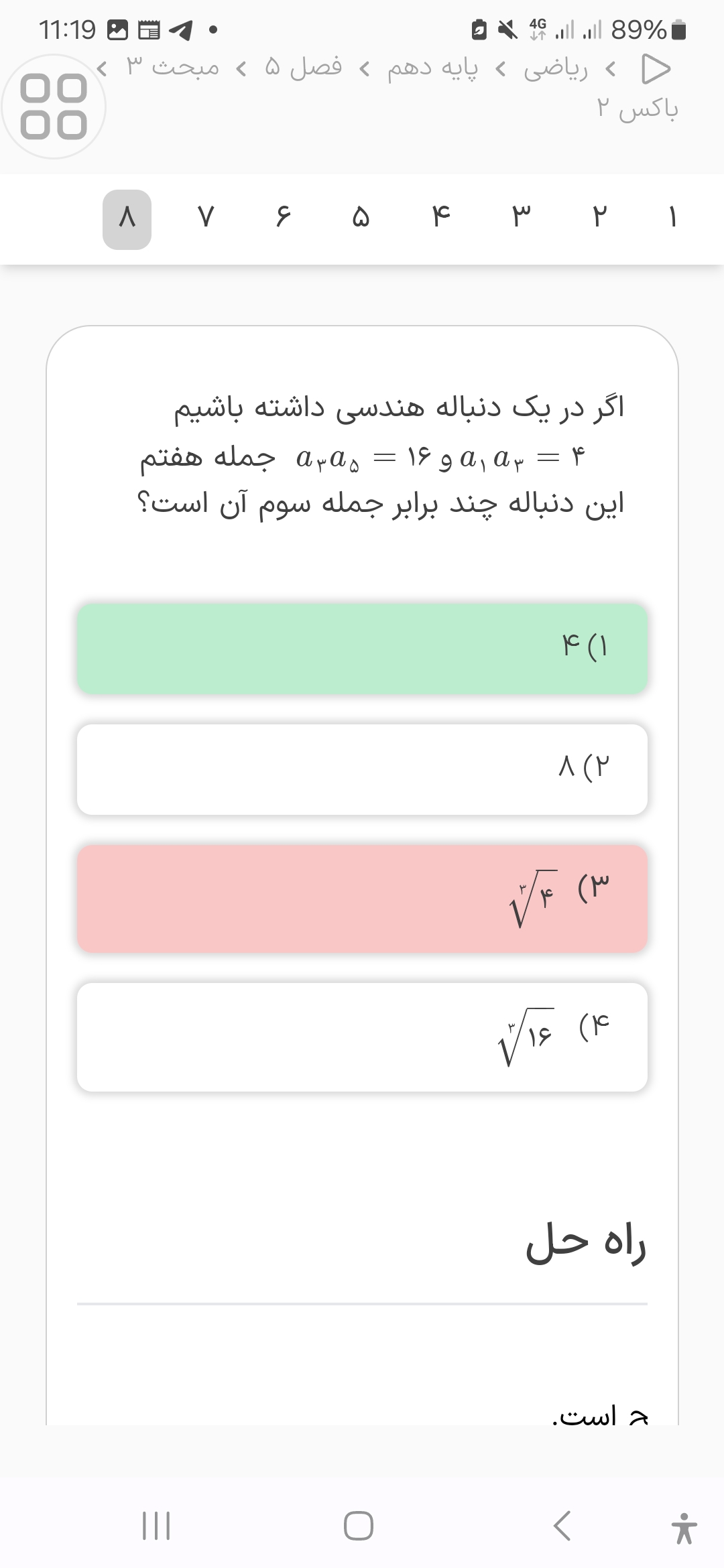
Task: Tap the راه حل solution heading
Action: click(586, 1244)
